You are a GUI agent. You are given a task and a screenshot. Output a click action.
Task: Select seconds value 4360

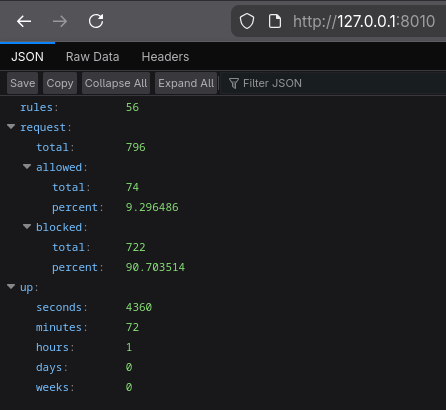click(x=139, y=307)
